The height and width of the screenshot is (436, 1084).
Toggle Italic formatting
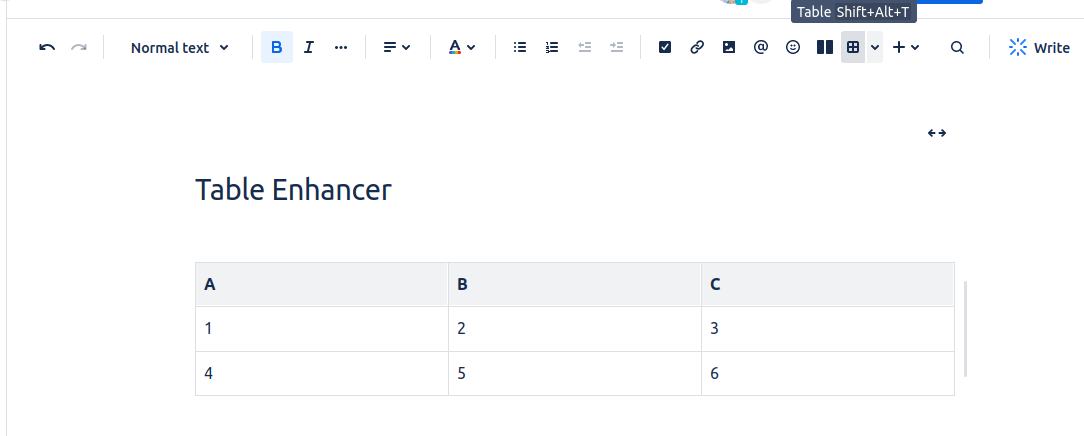coord(309,47)
